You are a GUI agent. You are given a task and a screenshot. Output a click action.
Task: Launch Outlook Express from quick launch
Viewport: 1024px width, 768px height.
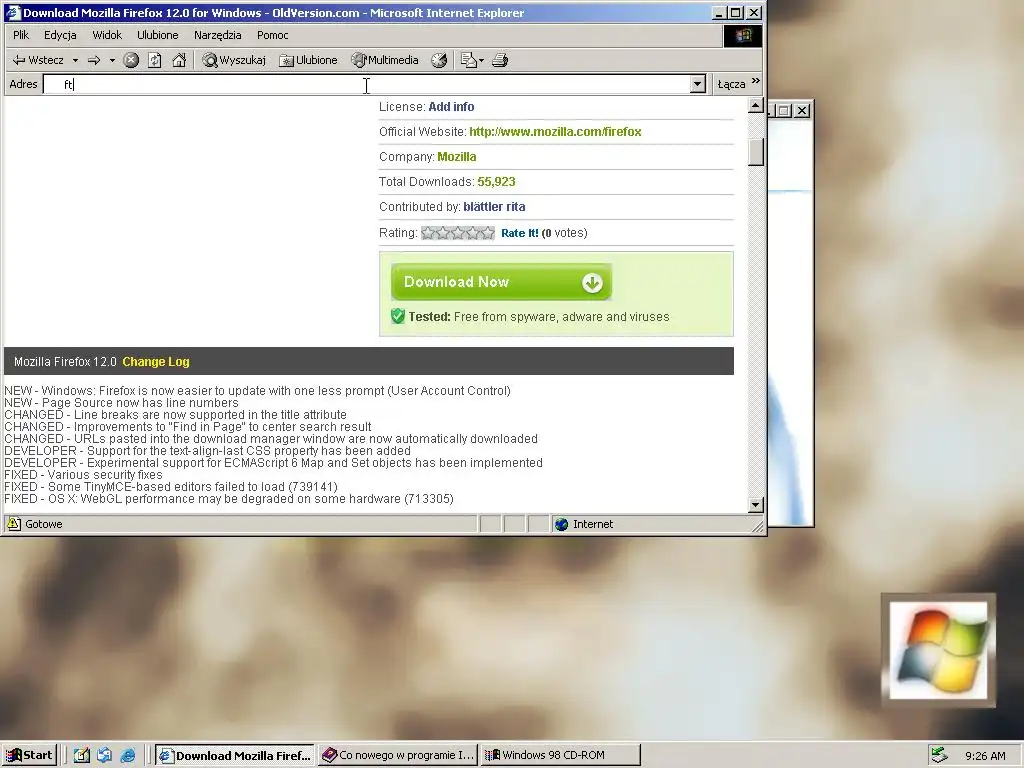point(104,756)
